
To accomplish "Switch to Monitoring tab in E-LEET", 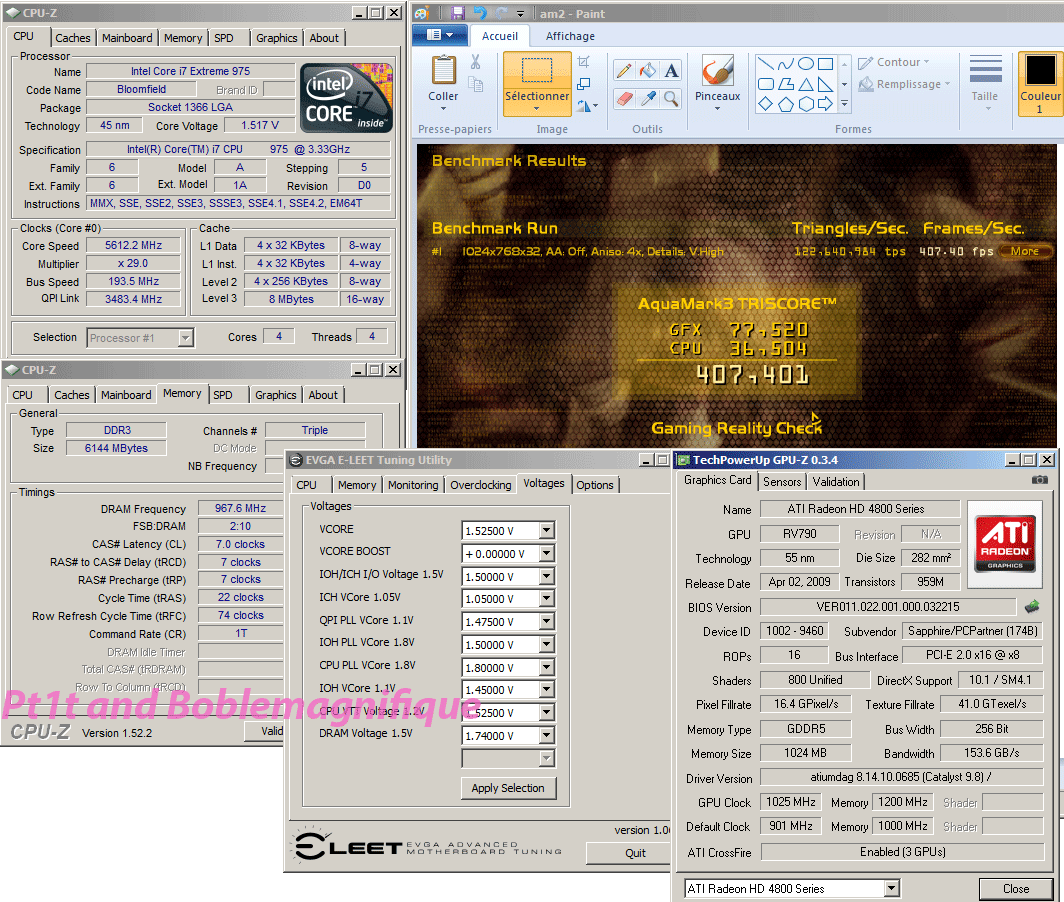I will coord(413,485).
